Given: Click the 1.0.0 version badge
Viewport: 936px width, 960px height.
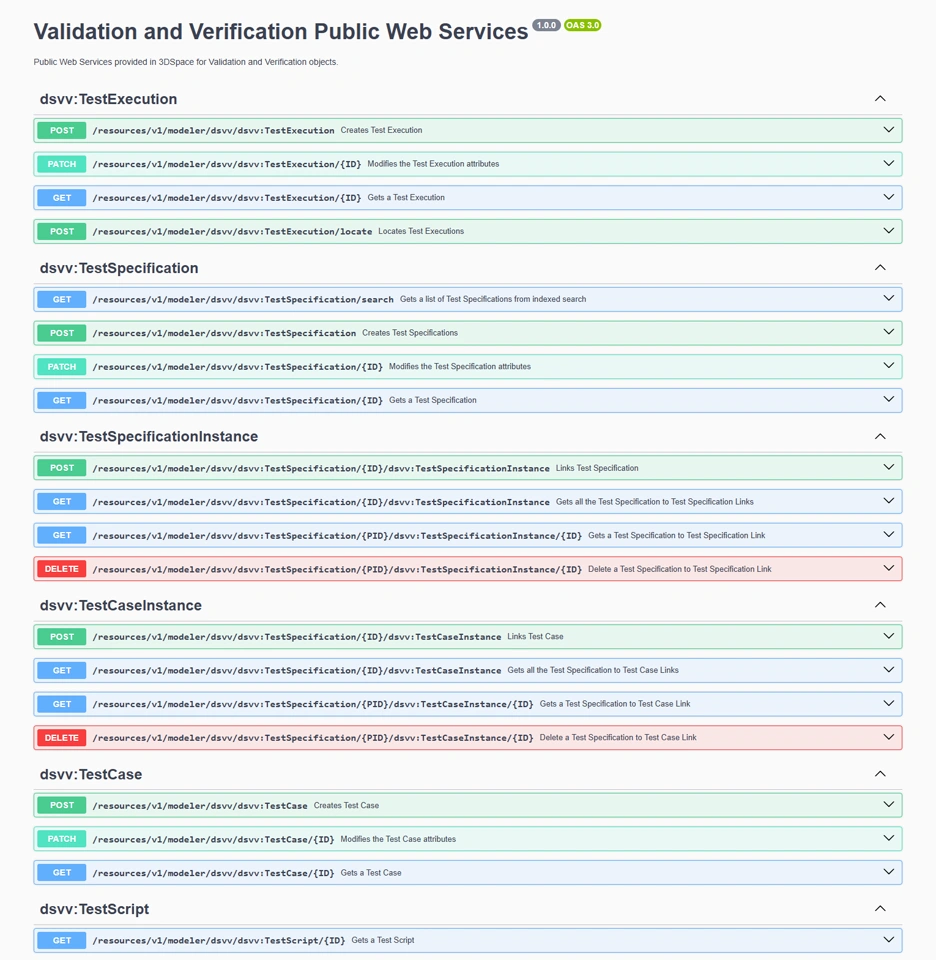Looking at the screenshot, I should click(546, 25).
